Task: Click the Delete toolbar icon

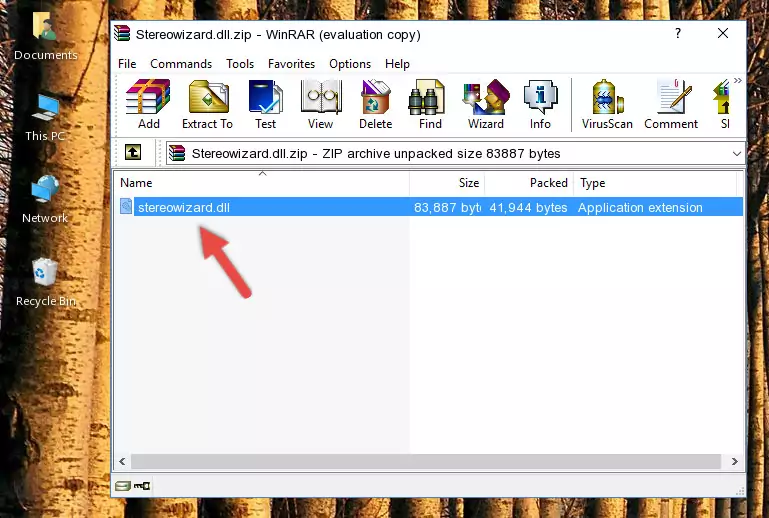Action: pyautogui.click(x=375, y=104)
